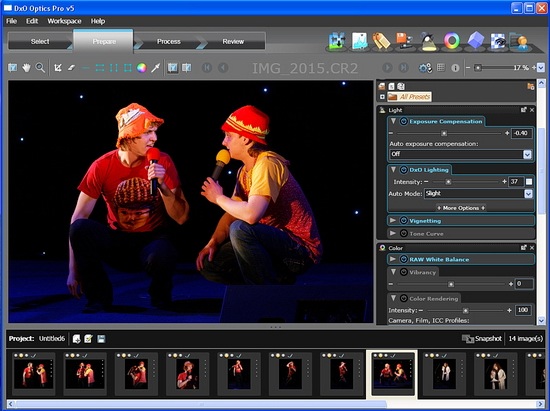Open the zoom percentage dropdown
This screenshot has height=411, width=550.
(541, 67)
